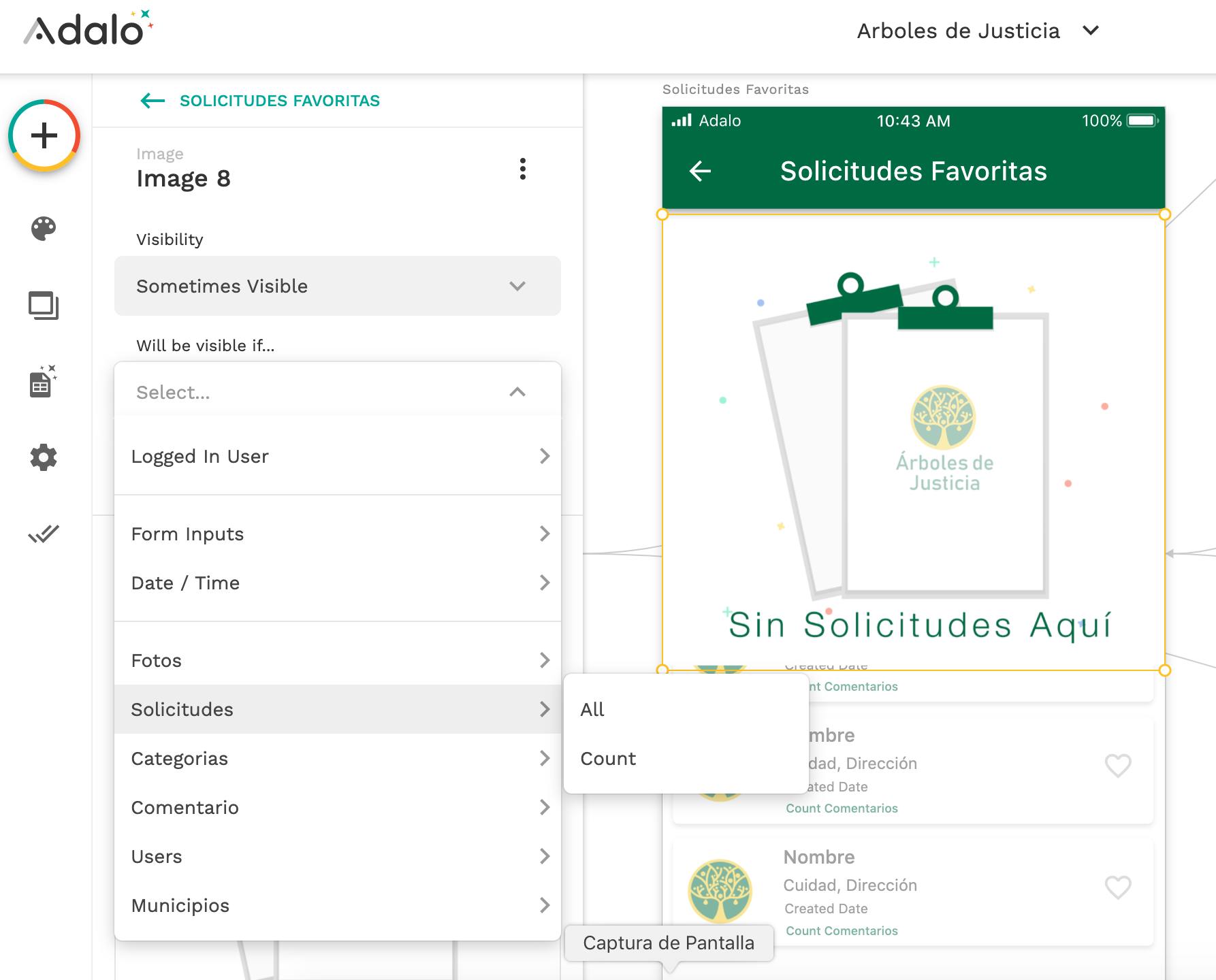Expand the Categorias collection option
This screenshot has height=980, width=1216.
pyautogui.click(x=338, y=758)
